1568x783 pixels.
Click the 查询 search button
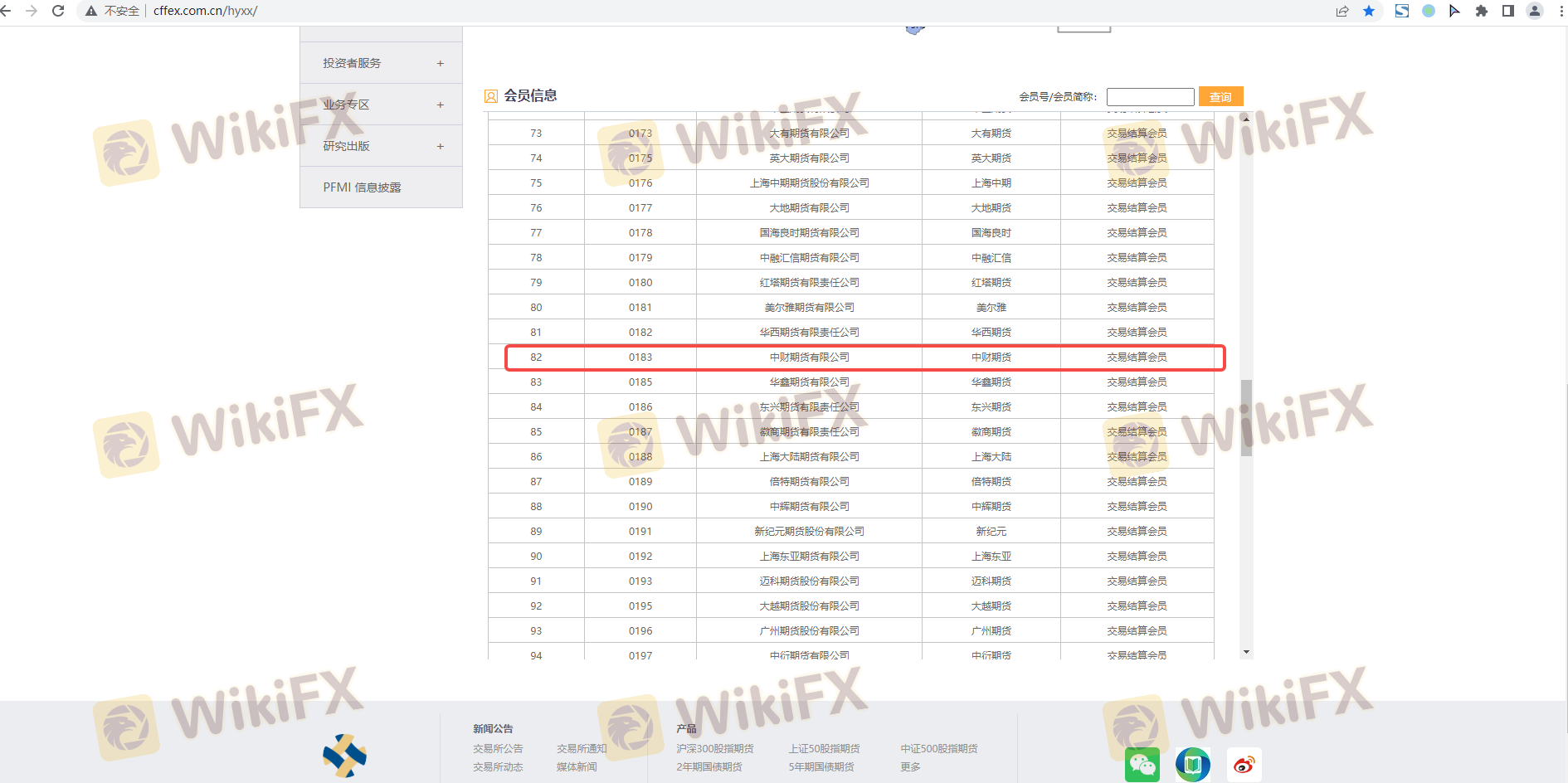[1220, 97]
